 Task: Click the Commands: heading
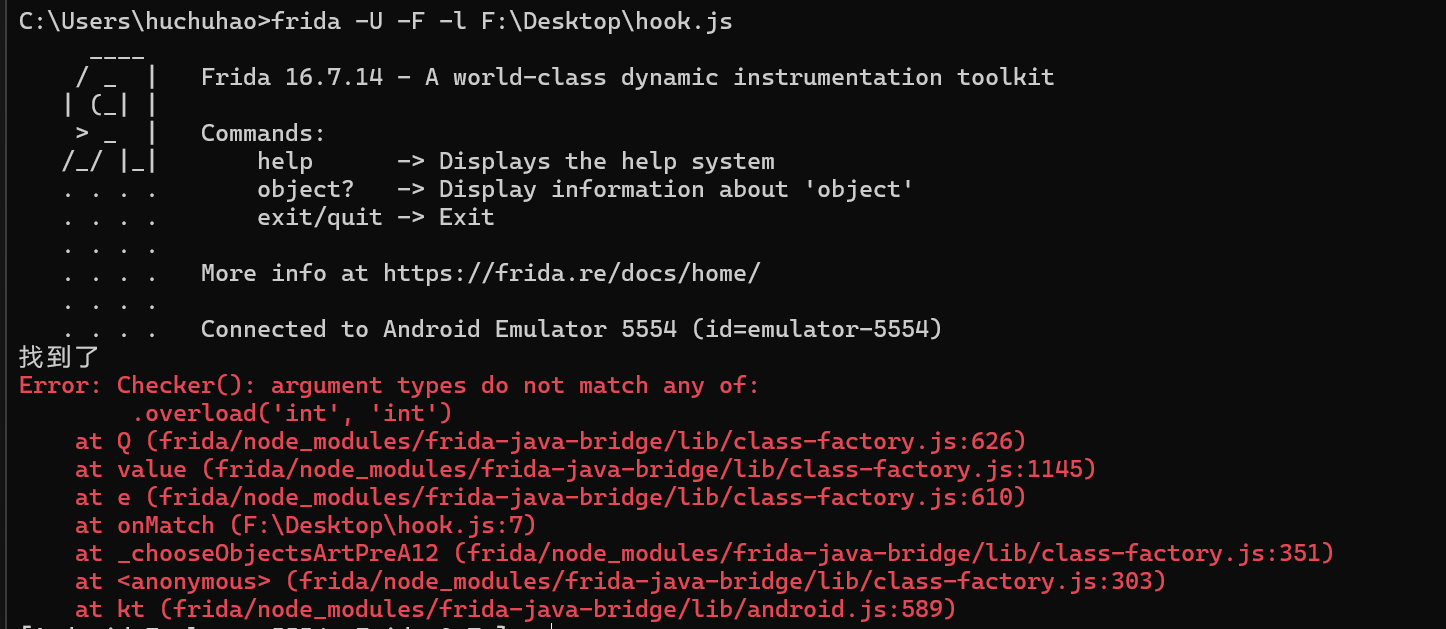[263, 133]
